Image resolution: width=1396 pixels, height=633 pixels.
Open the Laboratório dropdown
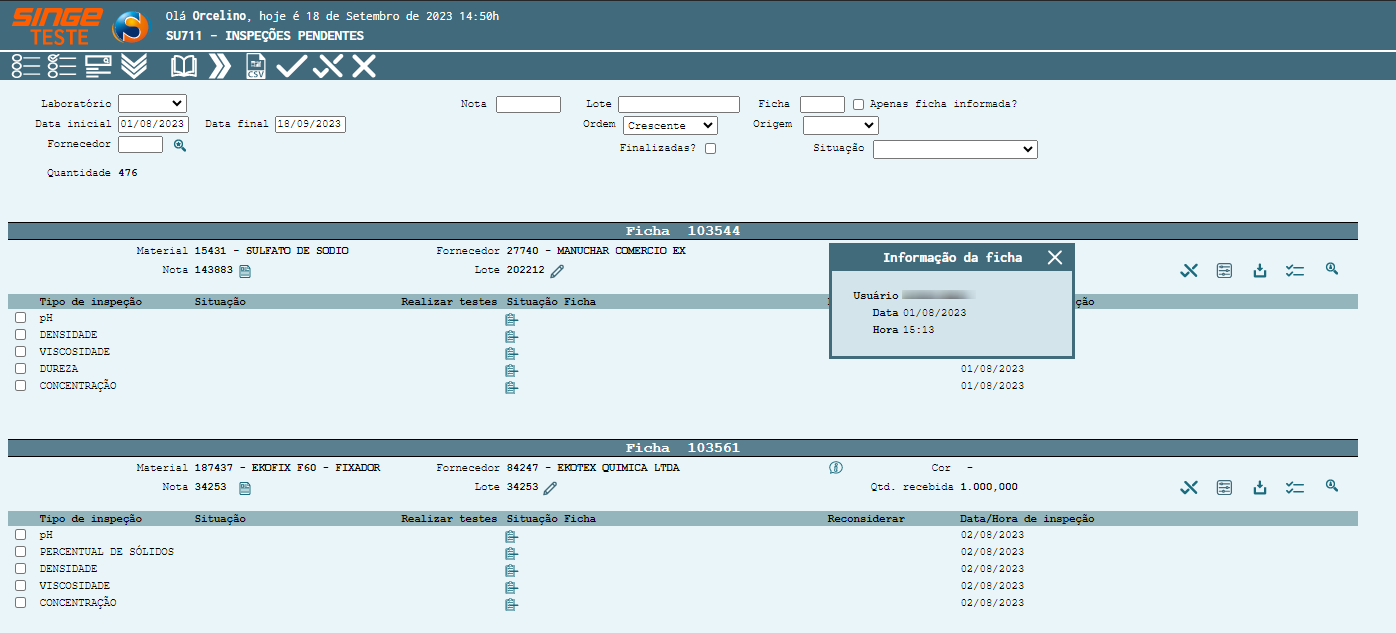point(152,103)
